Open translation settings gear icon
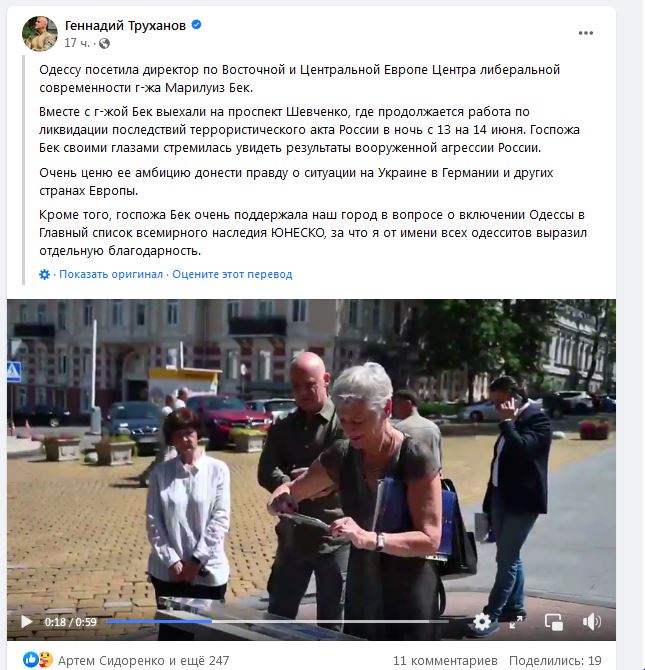 coord(44,274)
